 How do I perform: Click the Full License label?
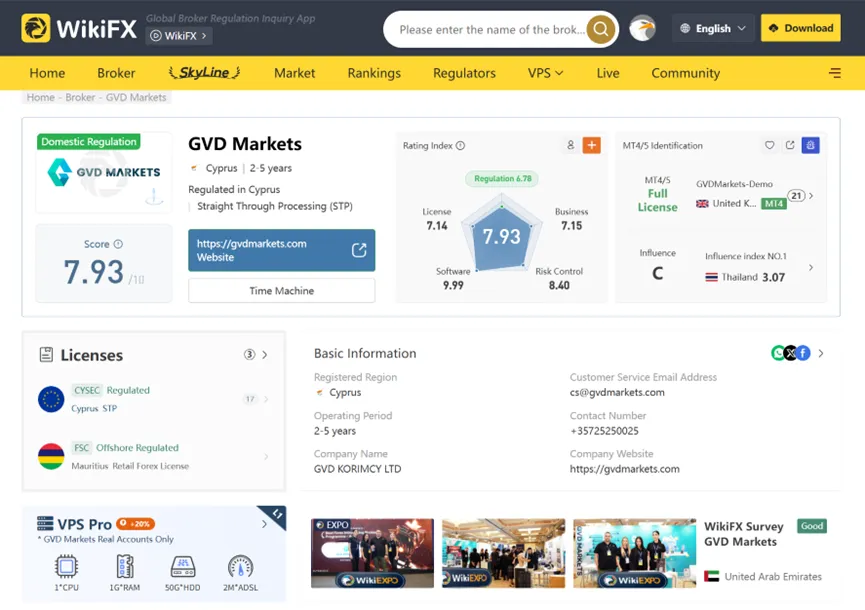pos(657,200)
